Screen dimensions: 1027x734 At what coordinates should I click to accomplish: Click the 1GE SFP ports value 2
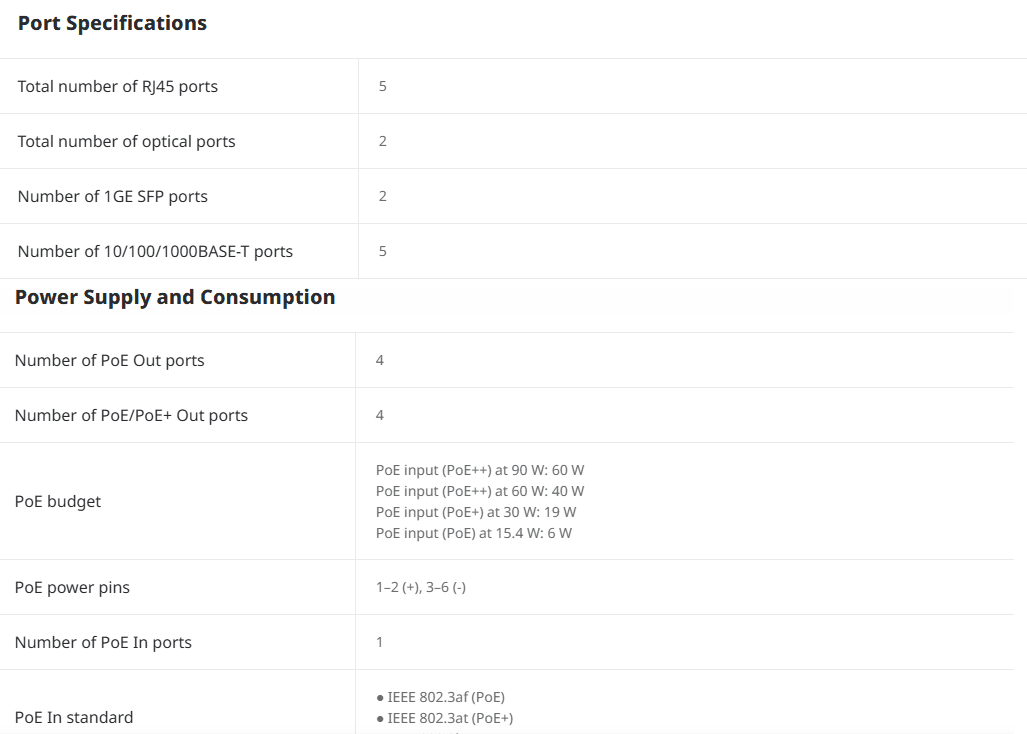383,196
